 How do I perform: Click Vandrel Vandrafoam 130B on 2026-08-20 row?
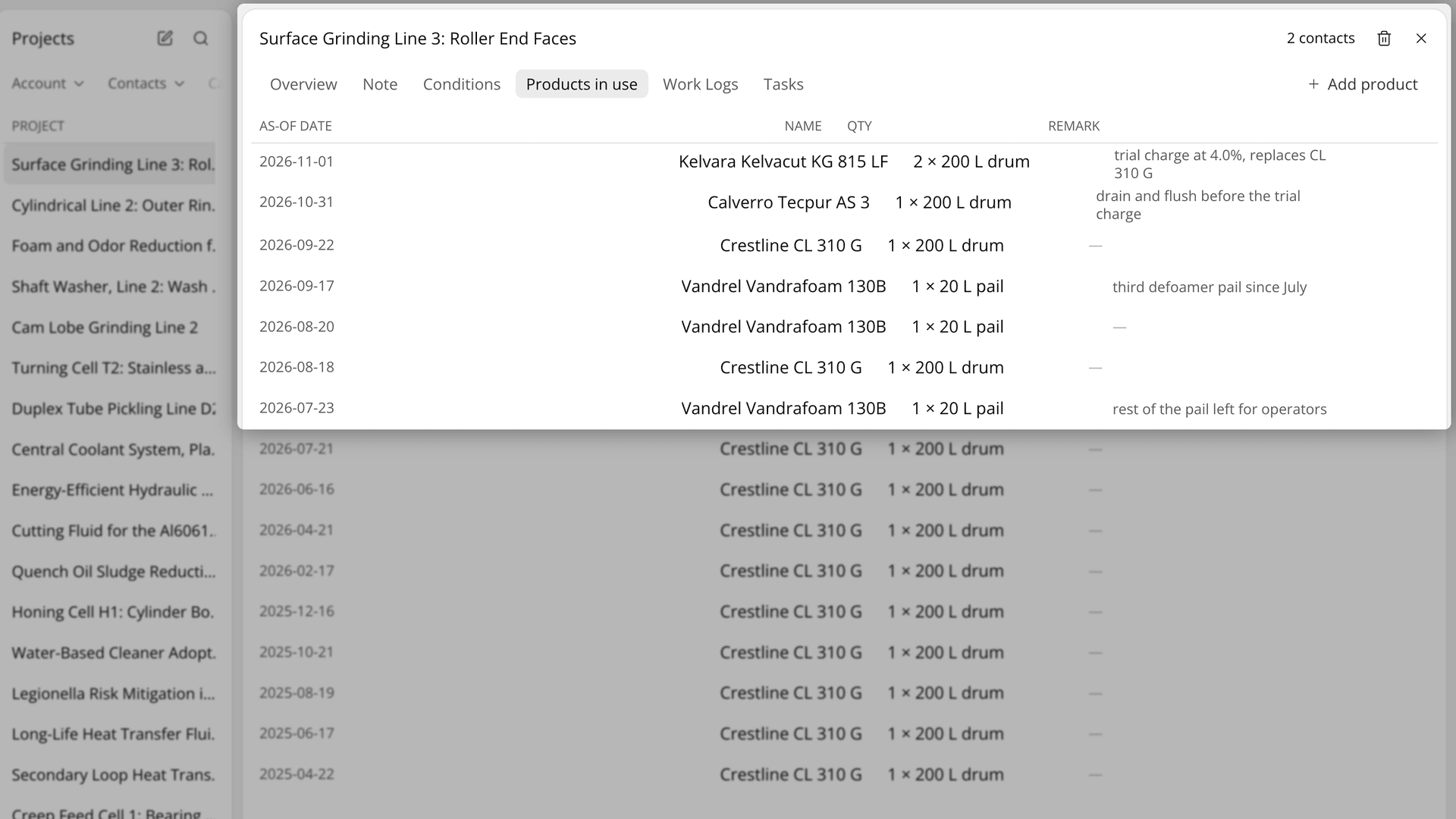783,327
